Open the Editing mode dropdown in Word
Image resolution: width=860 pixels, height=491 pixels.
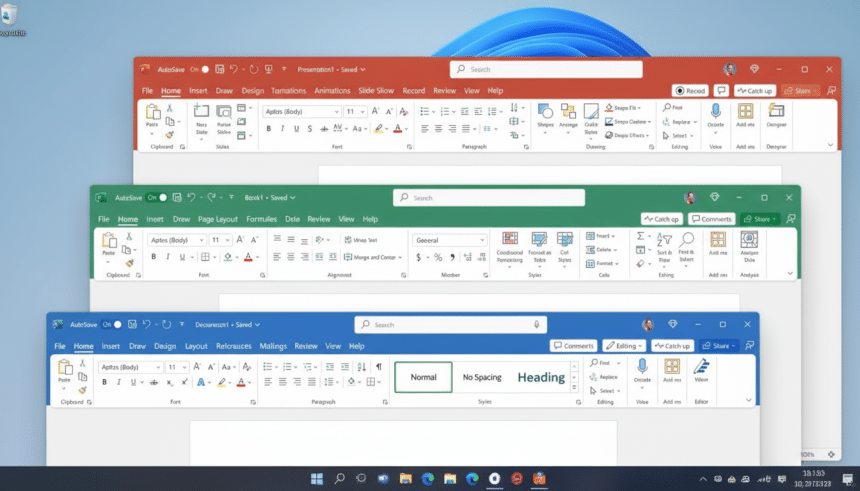click(624, 346)
